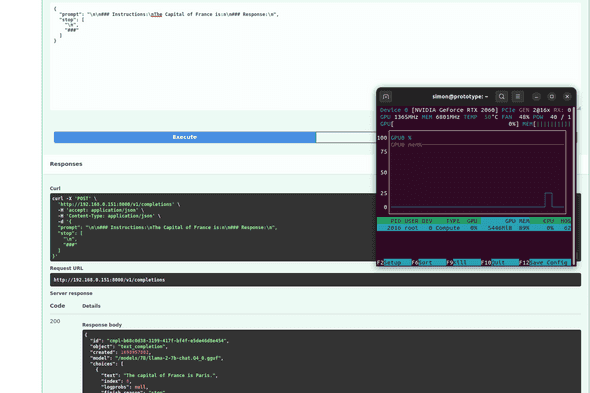
Task: Open a new terminal tab
Action: pos(386,97)
